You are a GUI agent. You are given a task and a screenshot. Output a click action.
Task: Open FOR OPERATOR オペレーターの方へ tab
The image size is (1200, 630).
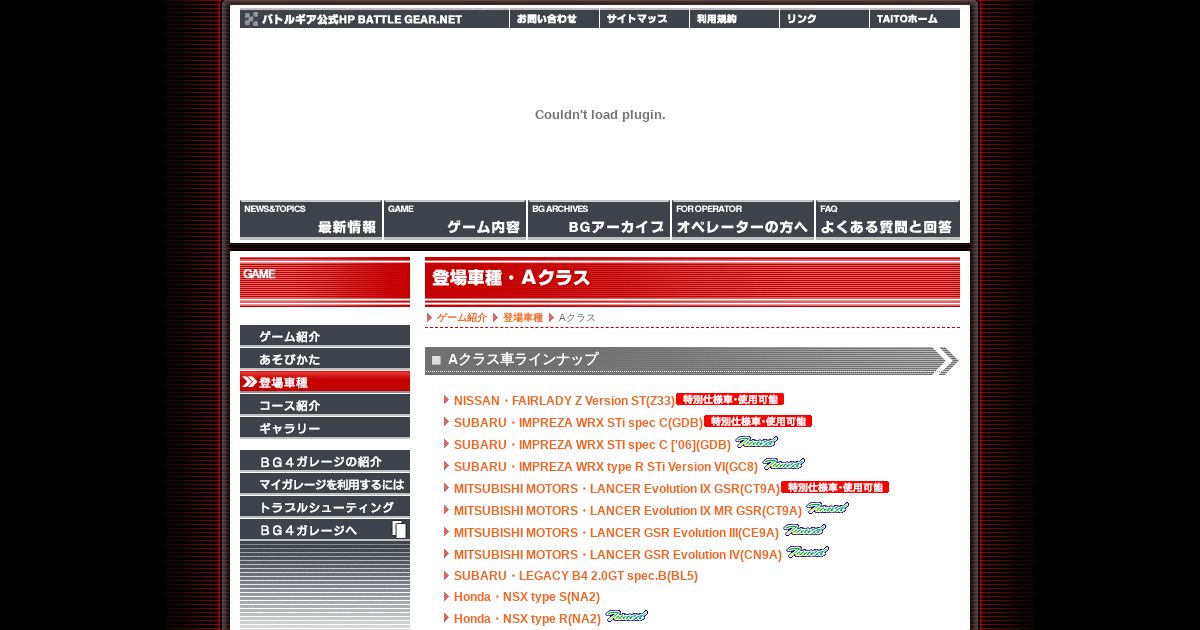(x=743, y=220)
